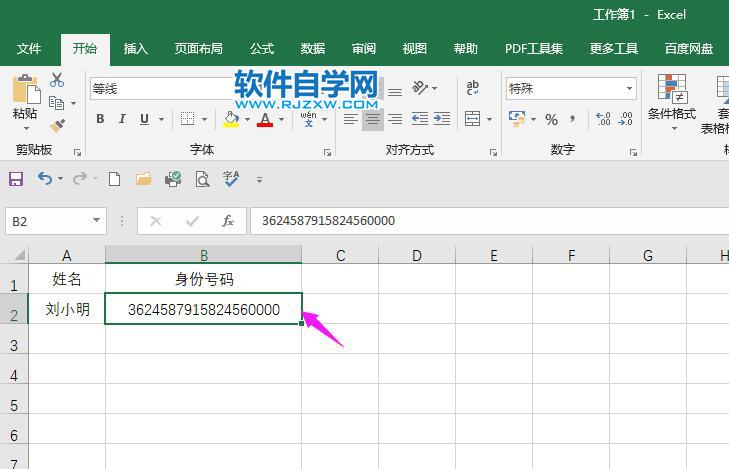
Task: Select the Format Painter brush
Action: point(57,125)
